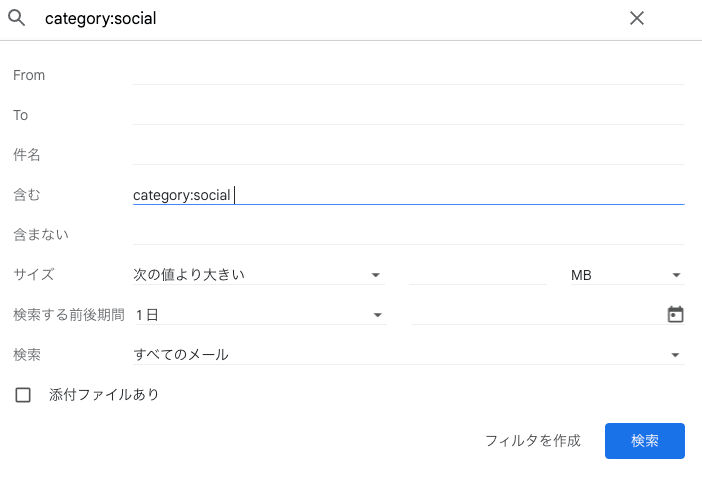The height and width of the screenshot is (479, 702).
Task: Click into the 件名 subject field
Action: tap(408, 154)
